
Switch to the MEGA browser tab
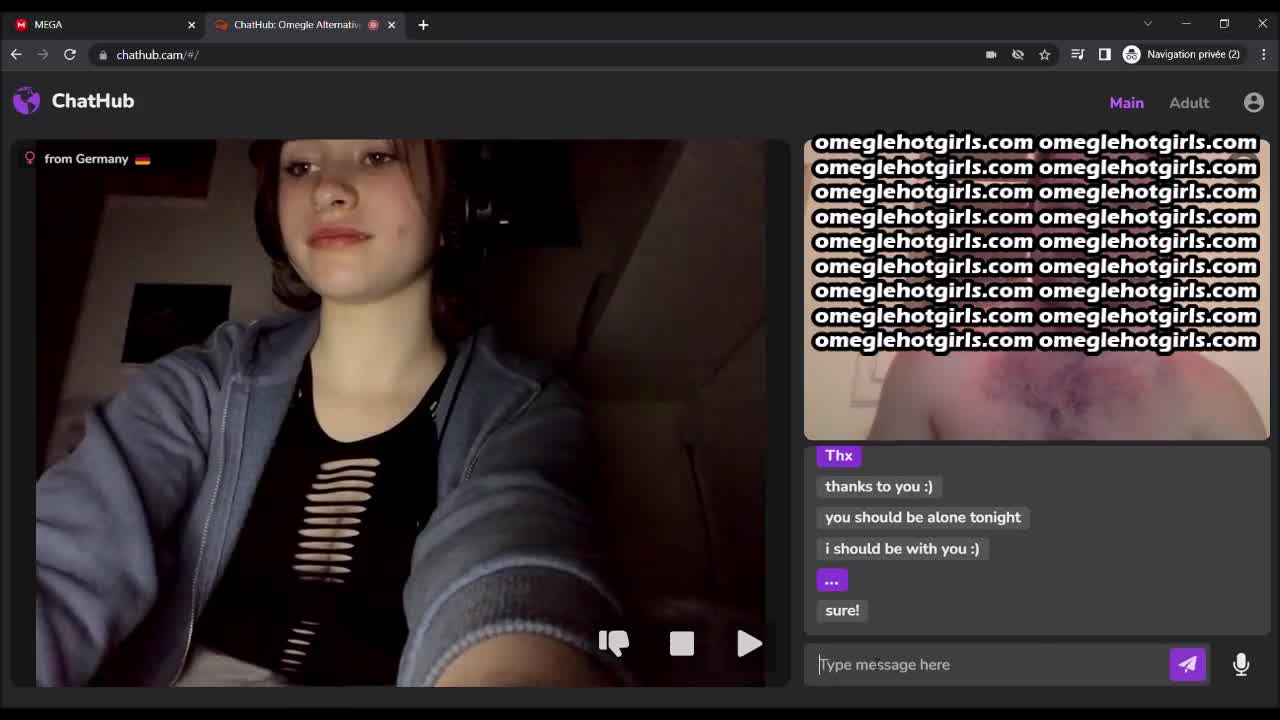(104, 24)
